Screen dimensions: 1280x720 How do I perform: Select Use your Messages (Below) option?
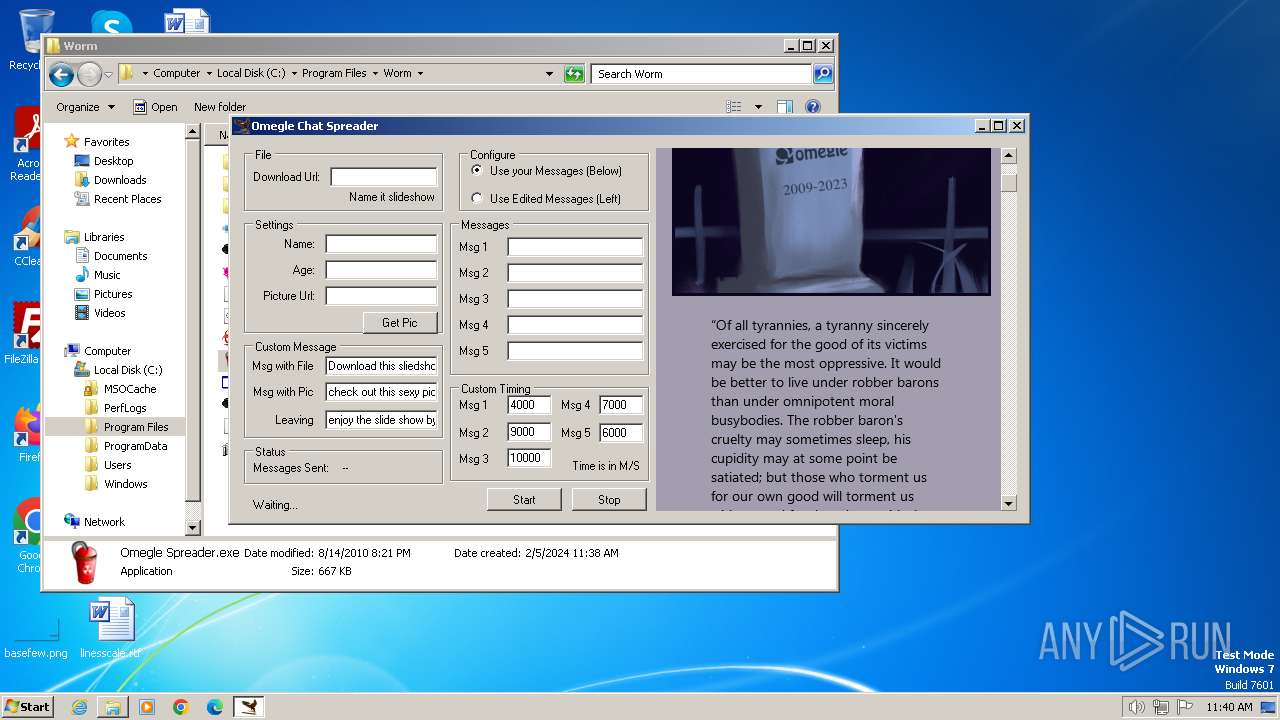coord(477,171)
